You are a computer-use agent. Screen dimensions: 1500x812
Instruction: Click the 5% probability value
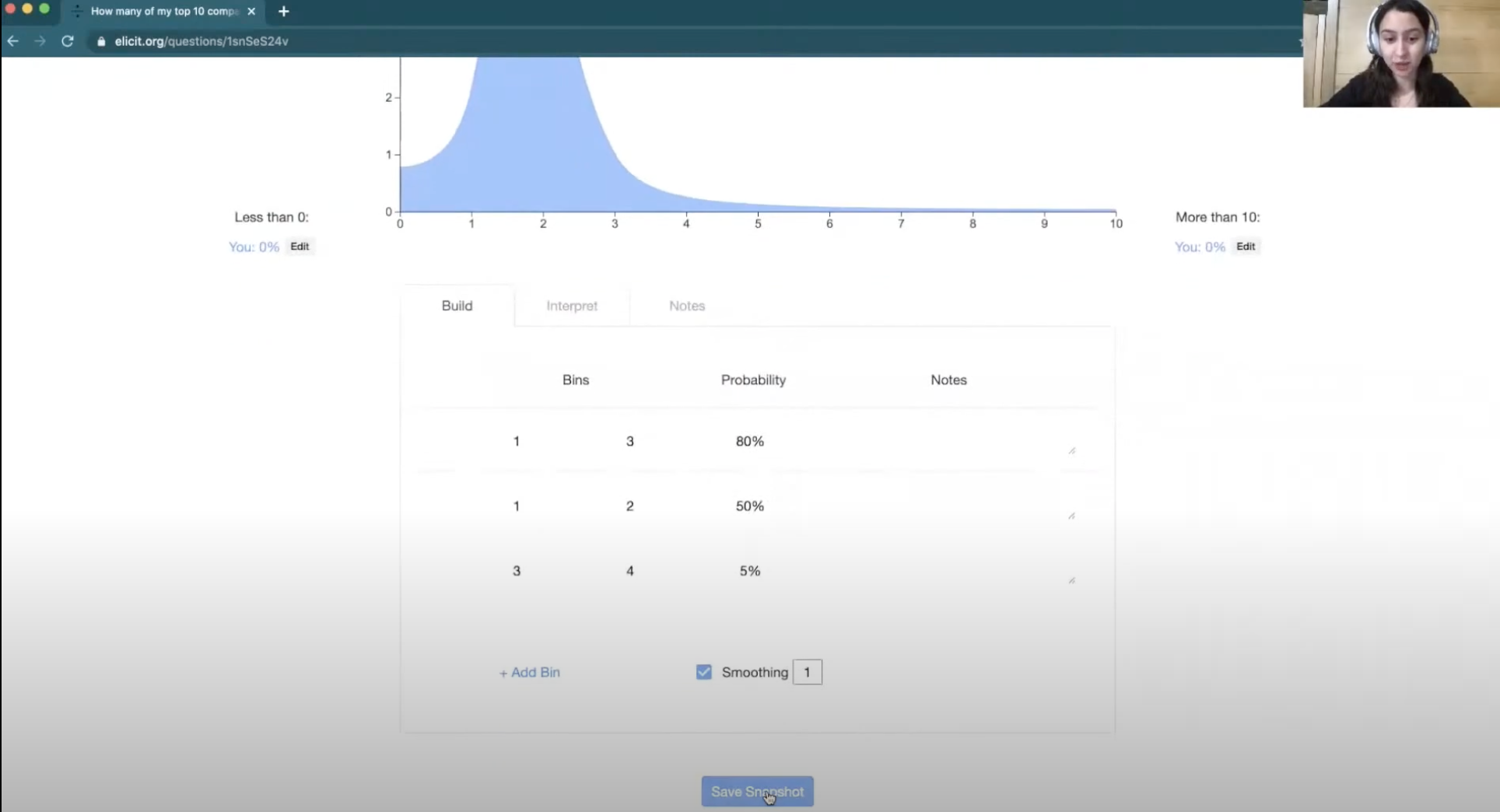[x=750, y=571]
